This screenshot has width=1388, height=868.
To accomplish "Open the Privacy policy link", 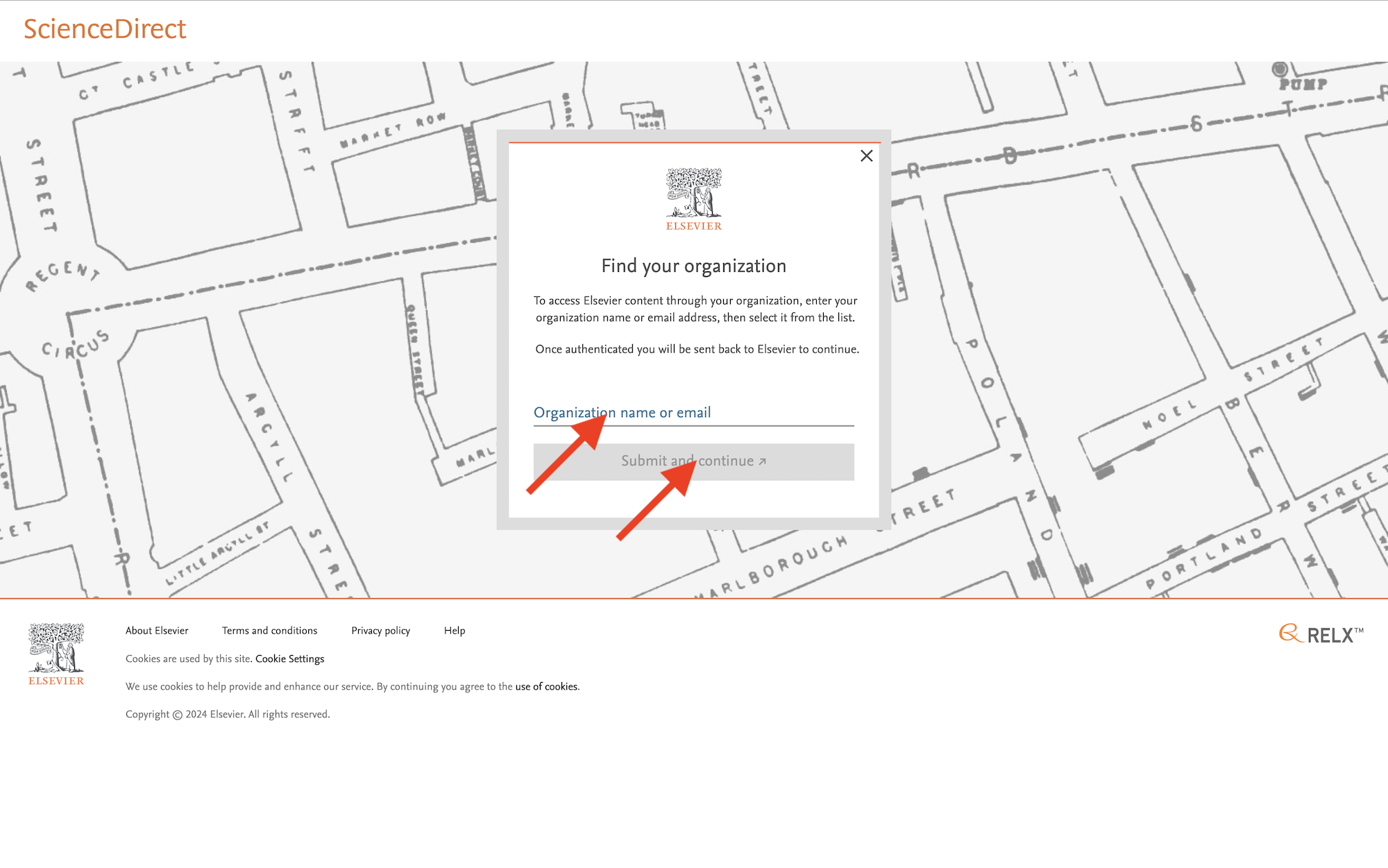I will pos(380,631).
